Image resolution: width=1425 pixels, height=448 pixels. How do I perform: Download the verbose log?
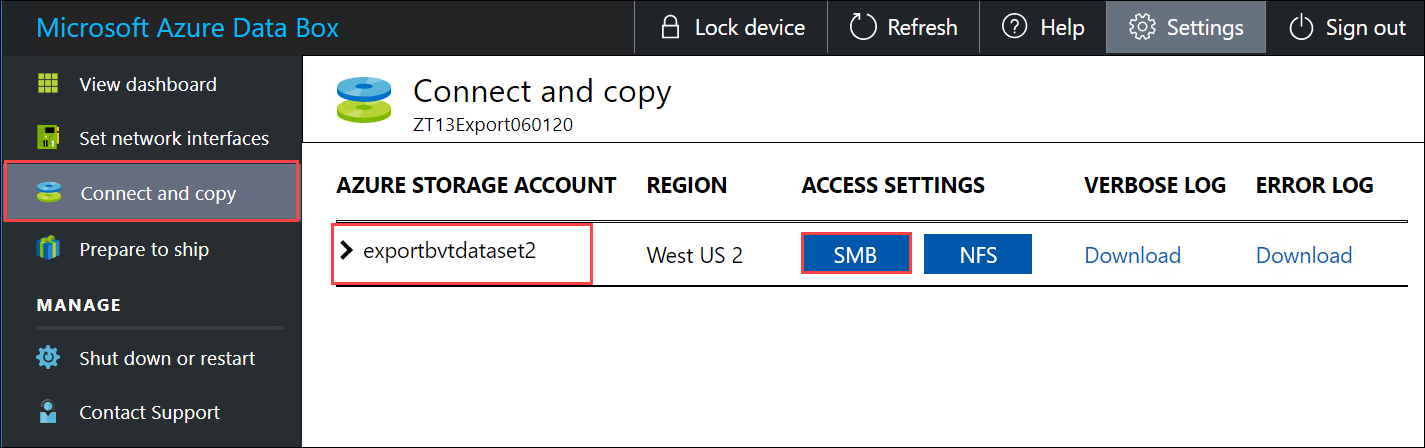(1132, 255)
